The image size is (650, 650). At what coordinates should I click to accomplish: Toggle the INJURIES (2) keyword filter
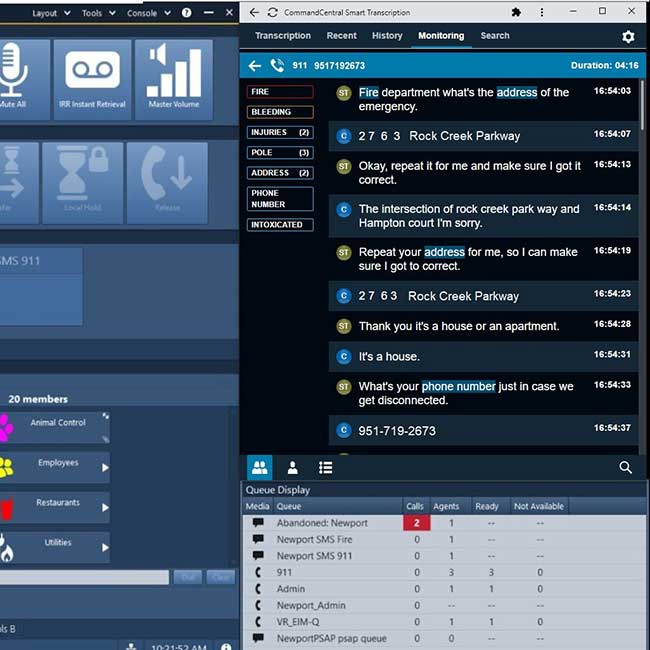(280, 132)
